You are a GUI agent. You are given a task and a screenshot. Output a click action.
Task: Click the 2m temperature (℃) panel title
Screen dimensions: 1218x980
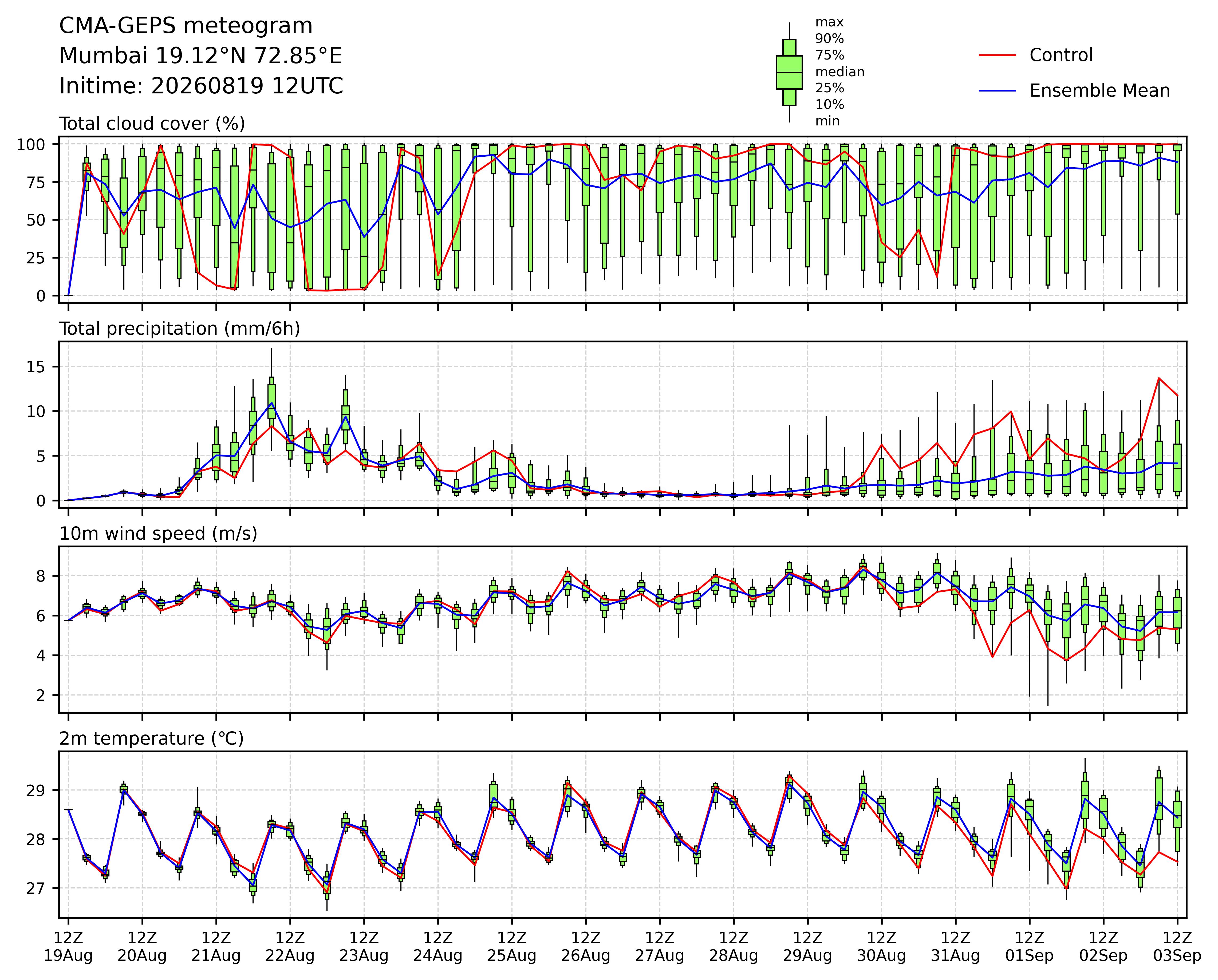(x=151, y=739)
